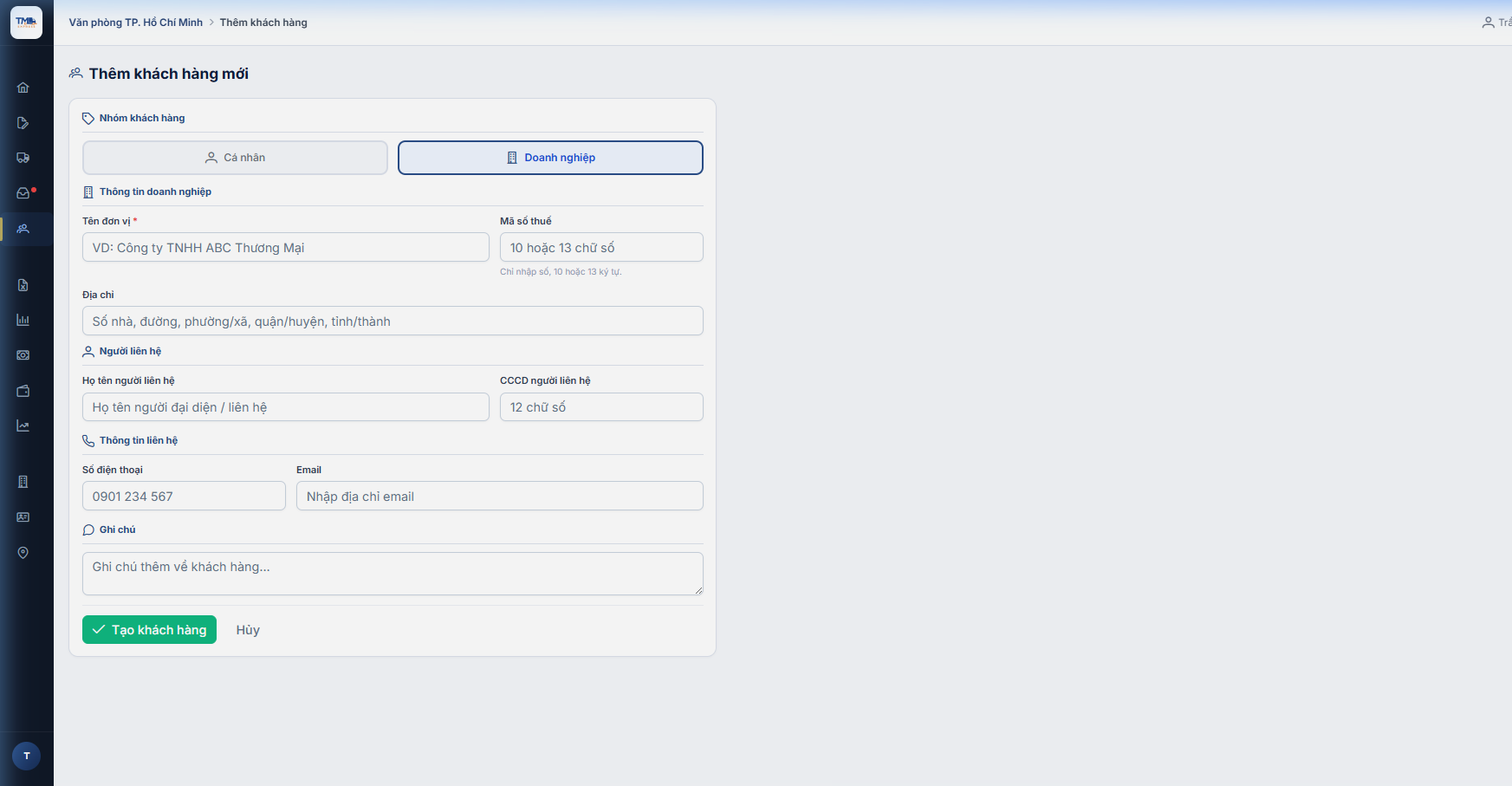Image resolution: width=1512 pixels, height=786 pixels.
Task: Focus the Số điện thoại field
Action: coord(184,496)
